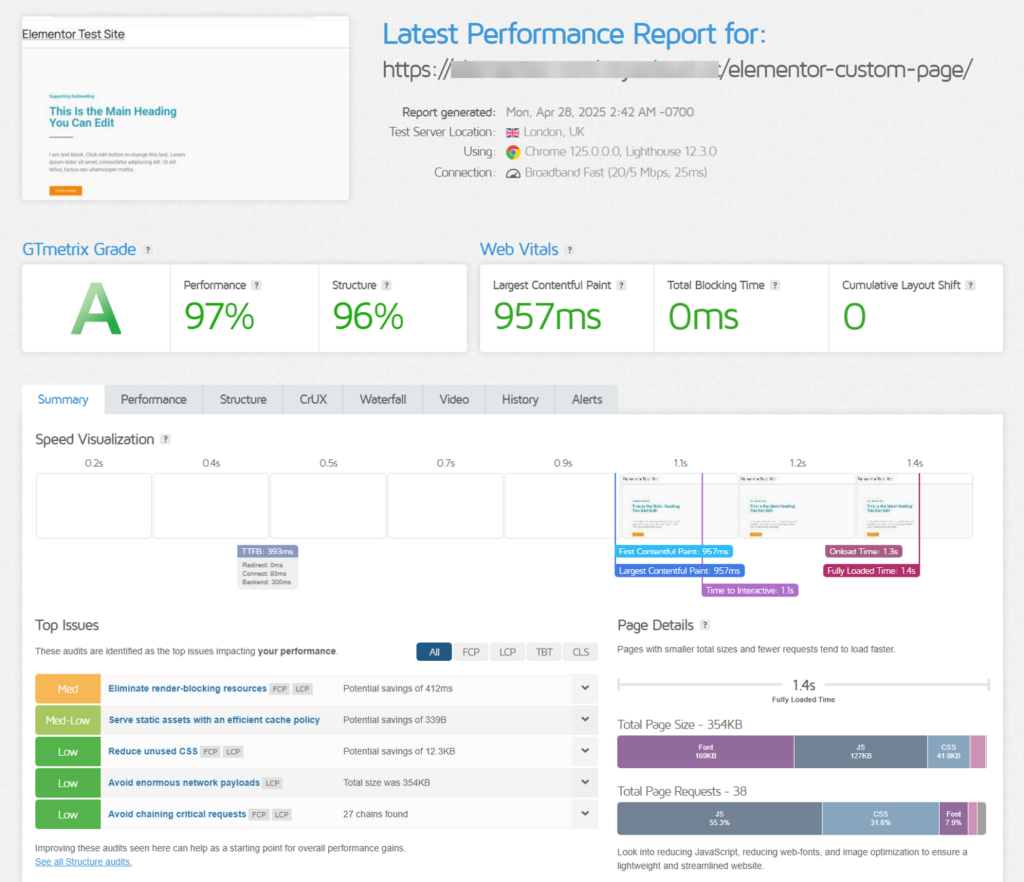Expand the Reduce unused CSS audit
The image size is (1024, 882).
tap(584, 751)
